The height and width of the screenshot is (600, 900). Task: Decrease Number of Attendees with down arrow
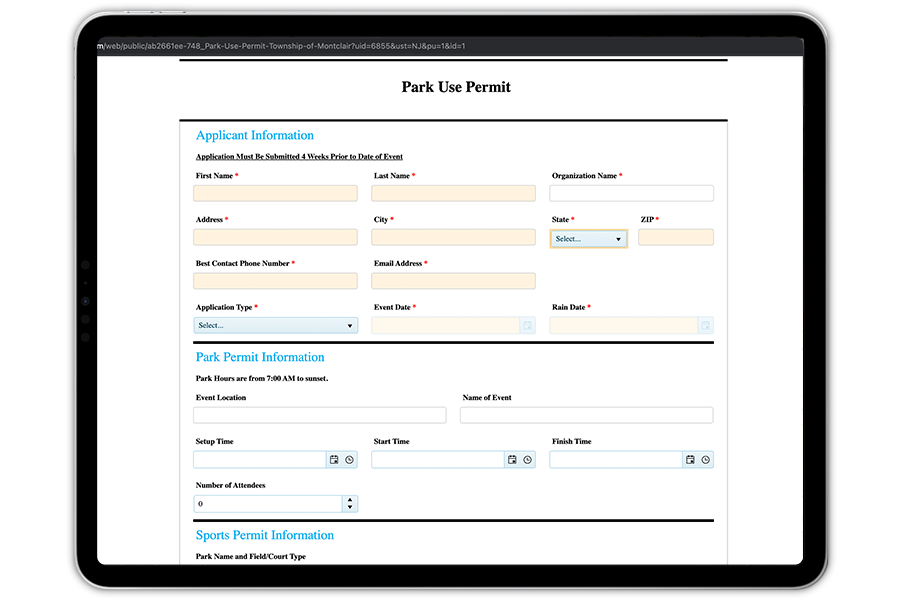pyautogui.click(x=349, y=508)
